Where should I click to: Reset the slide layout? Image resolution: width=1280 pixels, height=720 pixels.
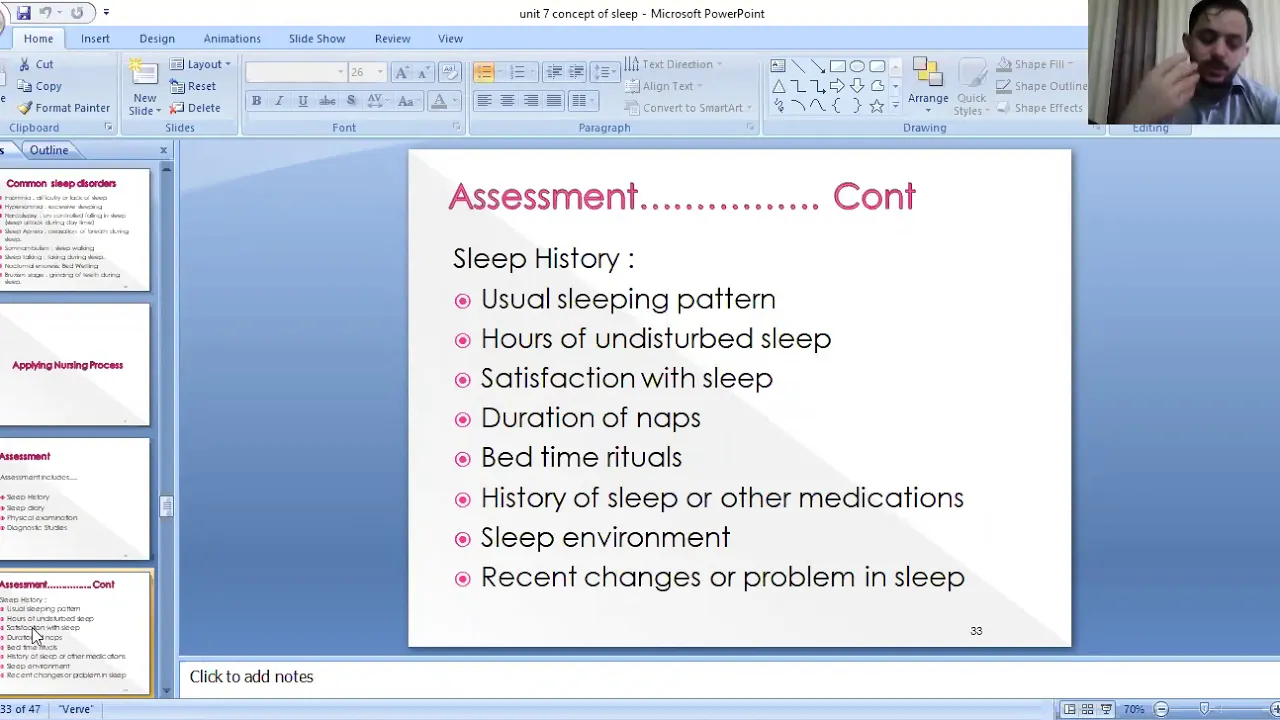(193, 86)
